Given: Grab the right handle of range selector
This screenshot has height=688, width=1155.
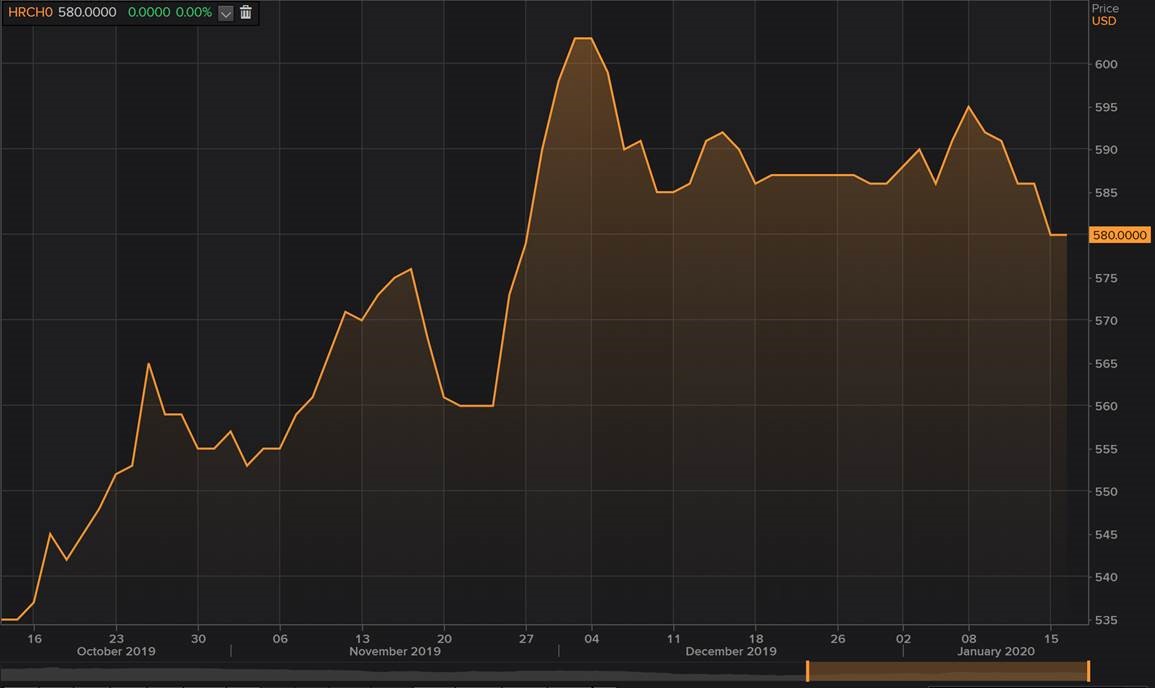Looking at the screenshot, I should click(1088, 671).
